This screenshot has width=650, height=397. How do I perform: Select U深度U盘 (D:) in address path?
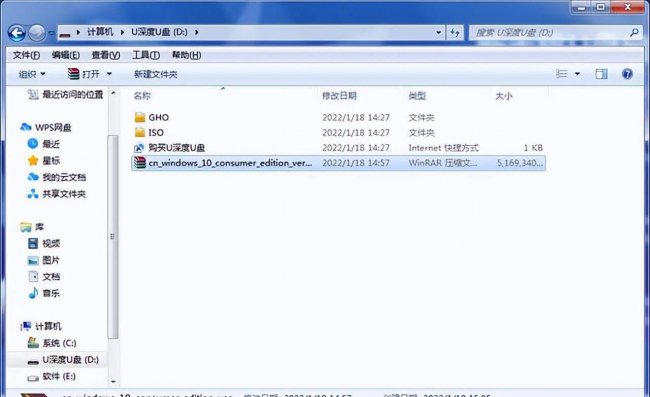(159, 32)
